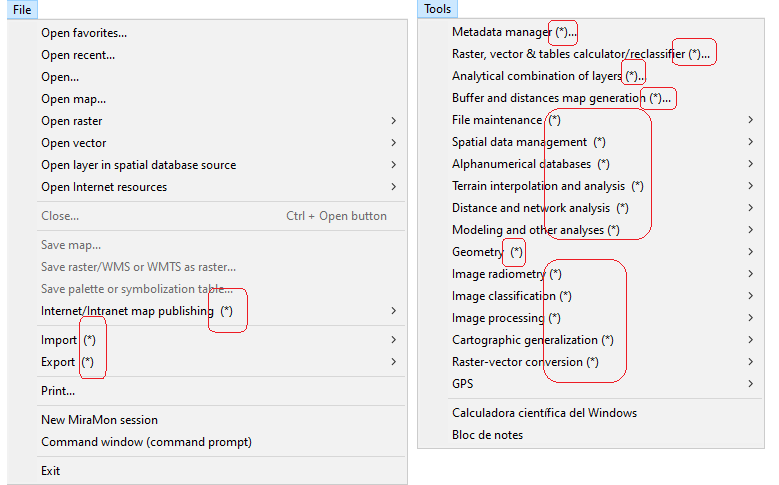This screenshot has width=779, height=485.
Task: Click Print in the File menu
Action: (58, 391)
